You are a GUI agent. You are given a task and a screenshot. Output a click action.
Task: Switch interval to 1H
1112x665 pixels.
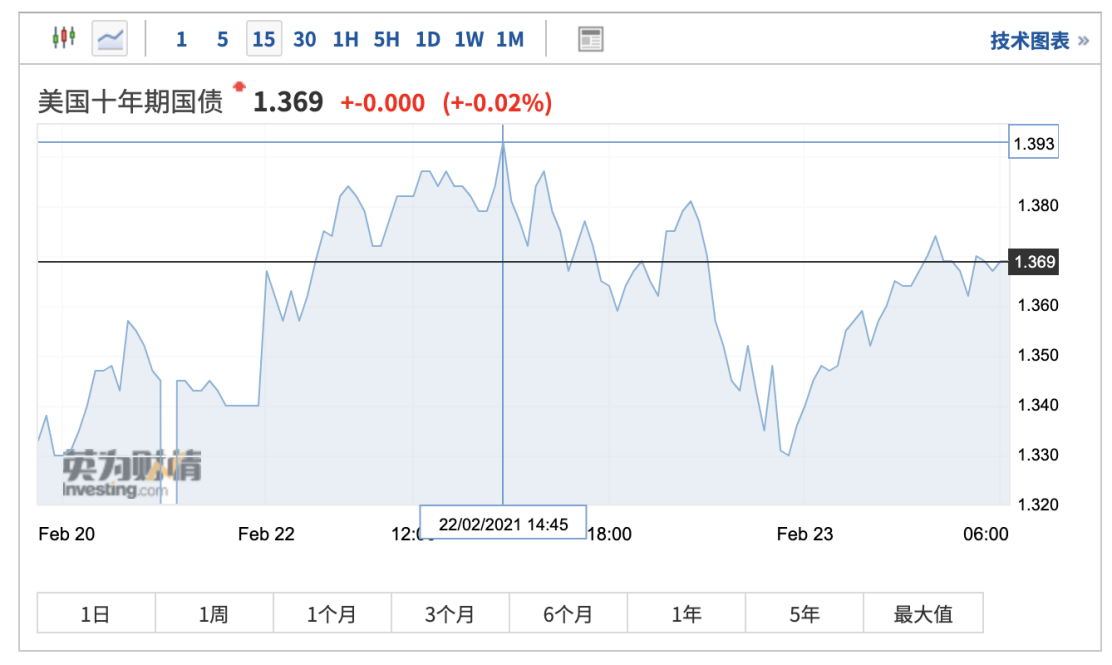345,39
